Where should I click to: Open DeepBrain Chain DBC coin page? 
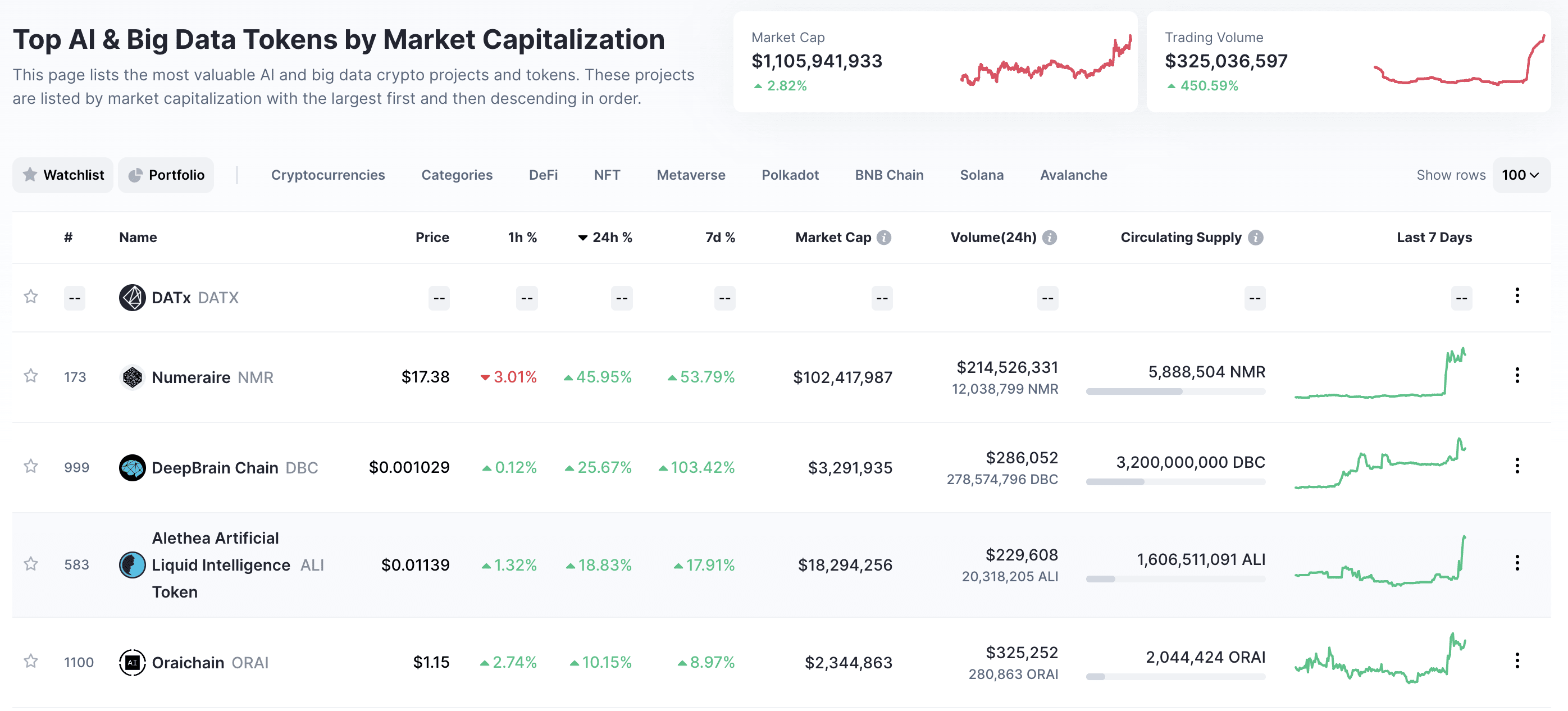pos(235,468)
